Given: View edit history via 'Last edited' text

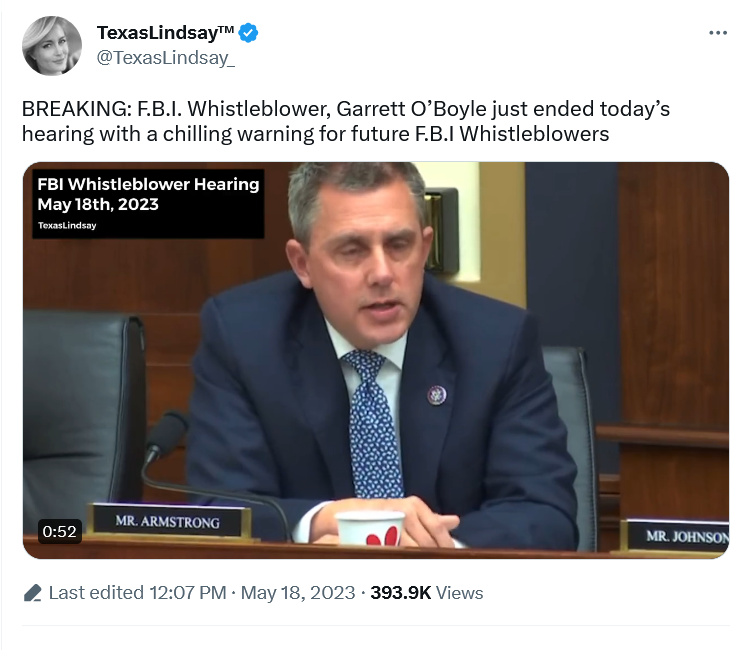Looking at the screenshot, I should 96,593.
